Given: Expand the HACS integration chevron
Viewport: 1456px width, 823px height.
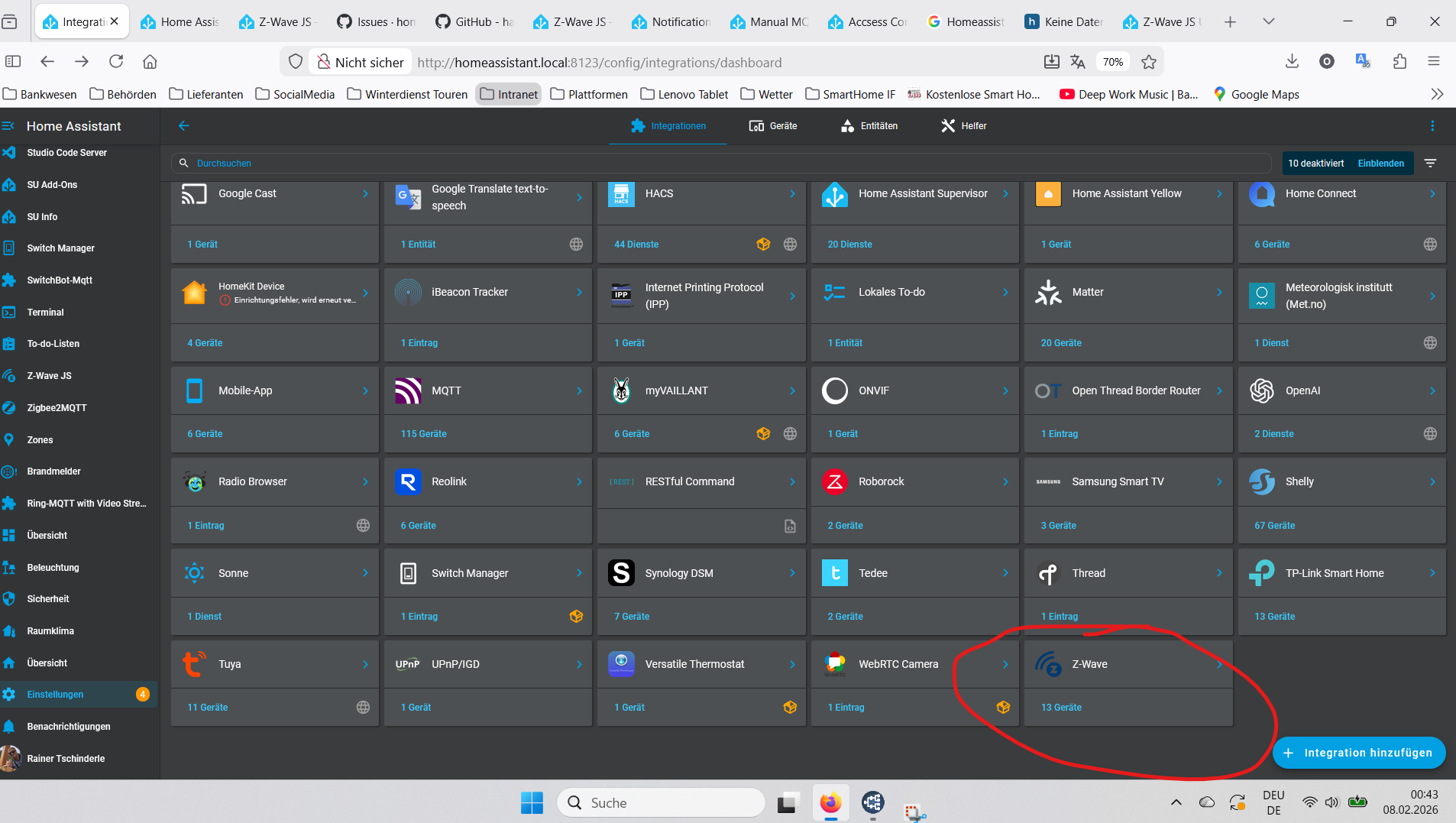Looking at the screenshot, I should [x=792, y=194].
